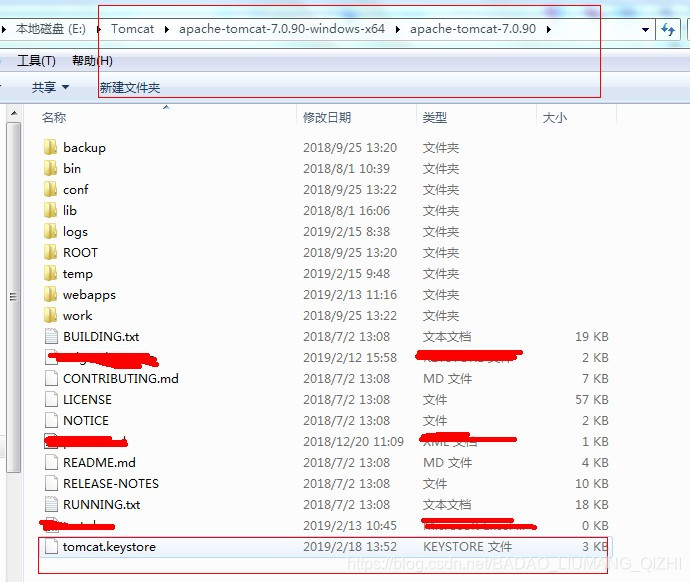Sort by 修改日期 column header
The width and height of the screenshot is (690, 582).
(x=327, y=117)
